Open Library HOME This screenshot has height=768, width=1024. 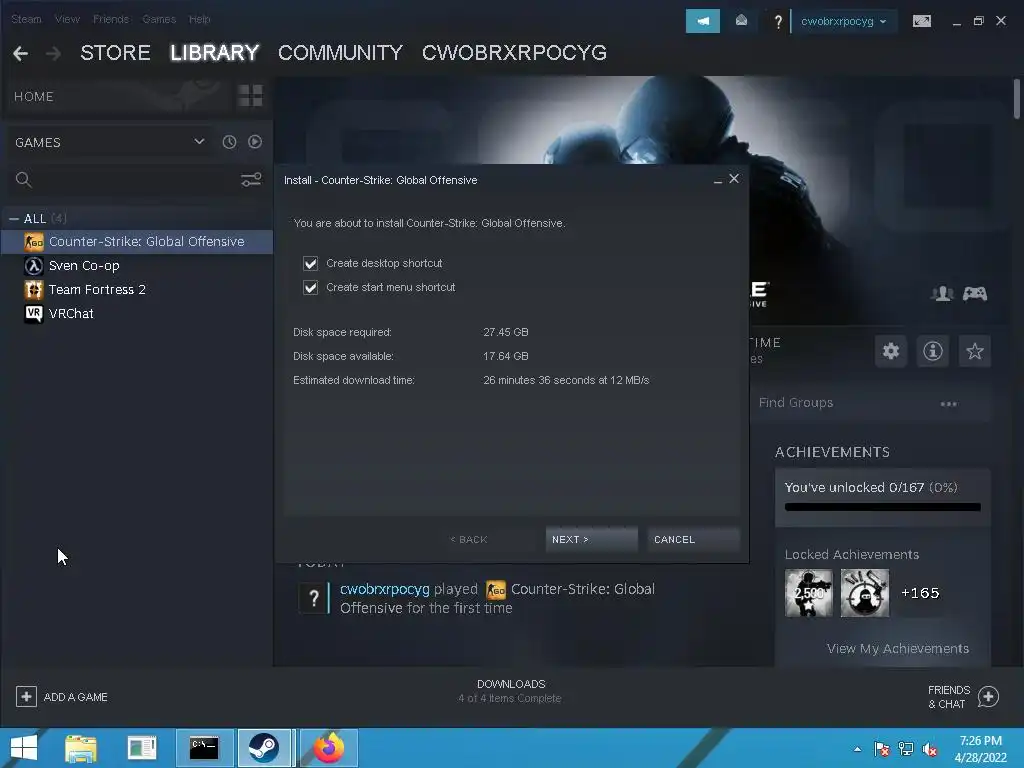pyautogui.click(x=34, y=97)
